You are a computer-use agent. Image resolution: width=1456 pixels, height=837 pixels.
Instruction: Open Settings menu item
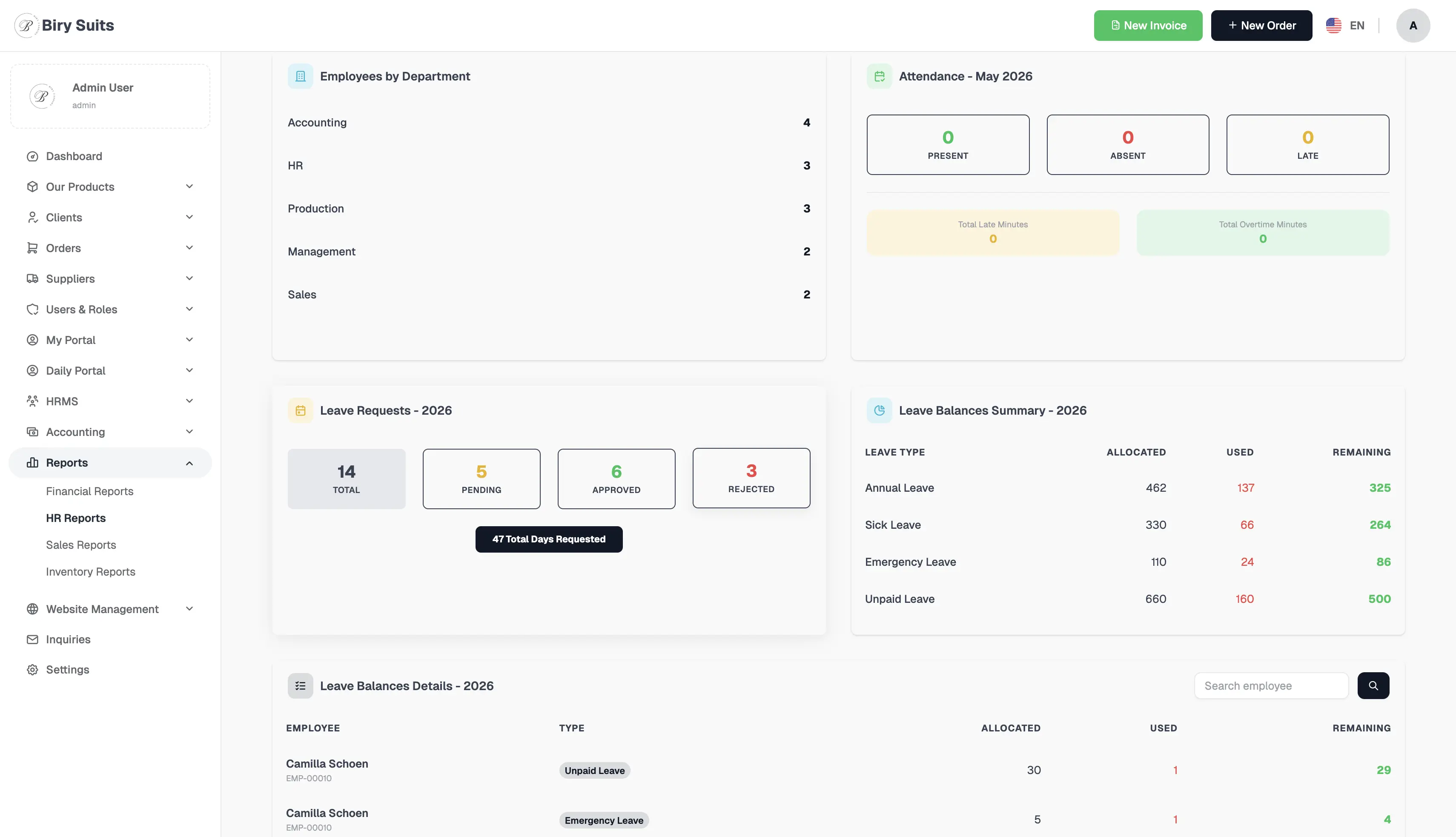tap(110, 670)
